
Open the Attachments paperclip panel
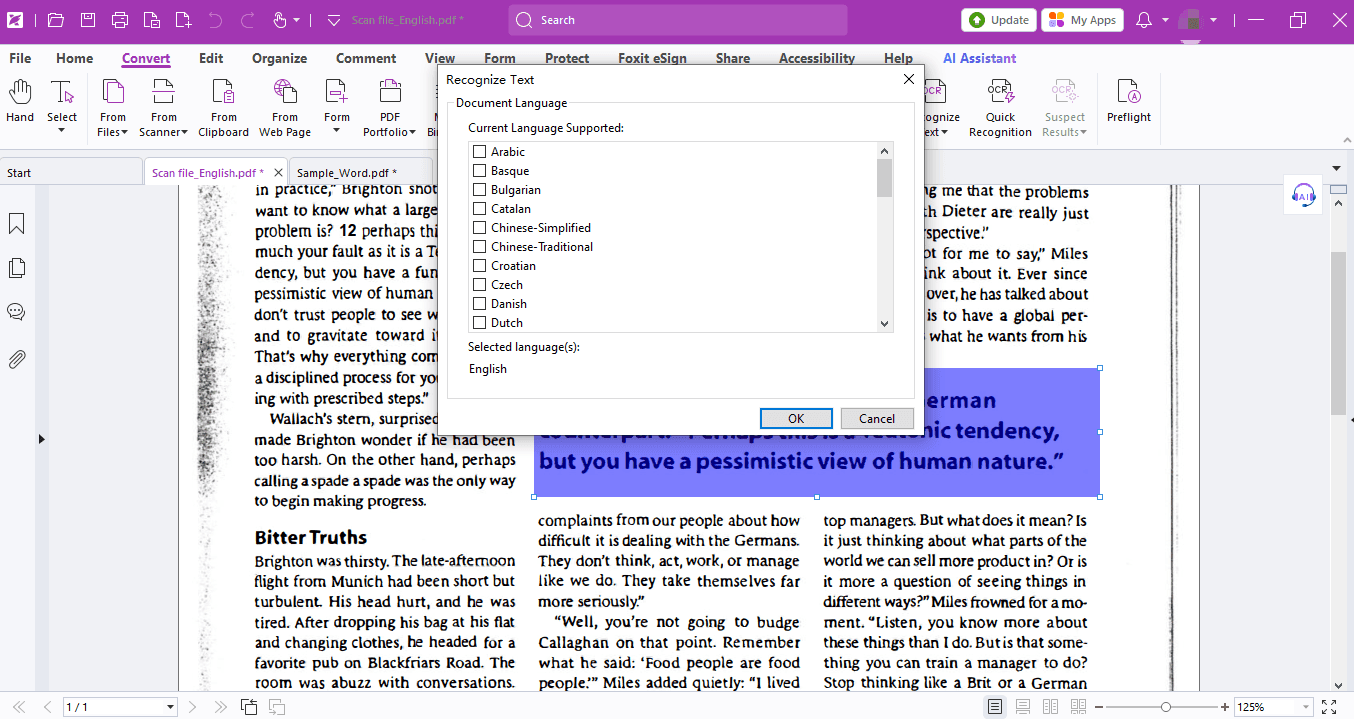point(16,358)
